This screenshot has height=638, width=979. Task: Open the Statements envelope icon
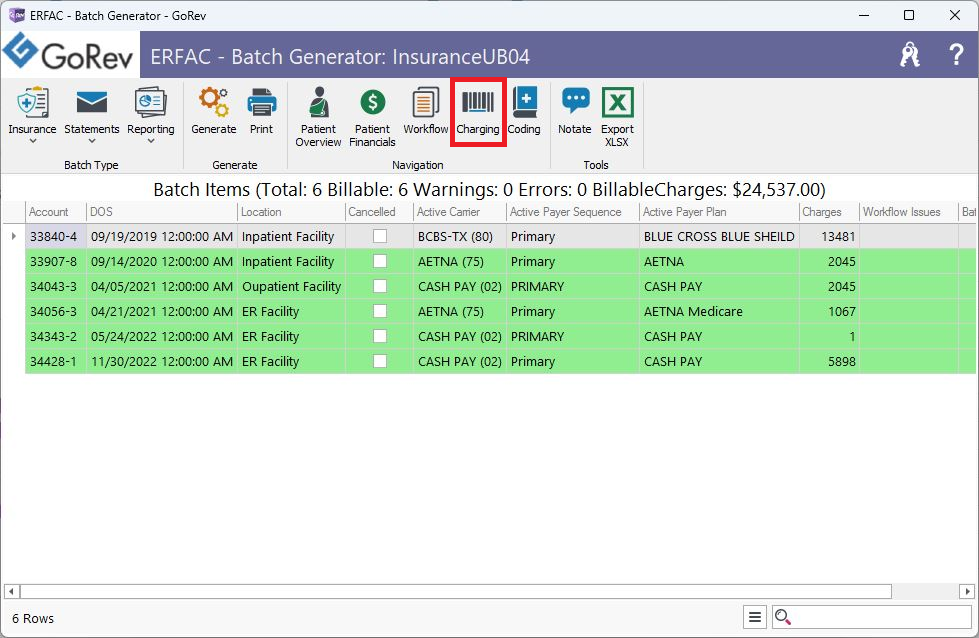(92, 103)
